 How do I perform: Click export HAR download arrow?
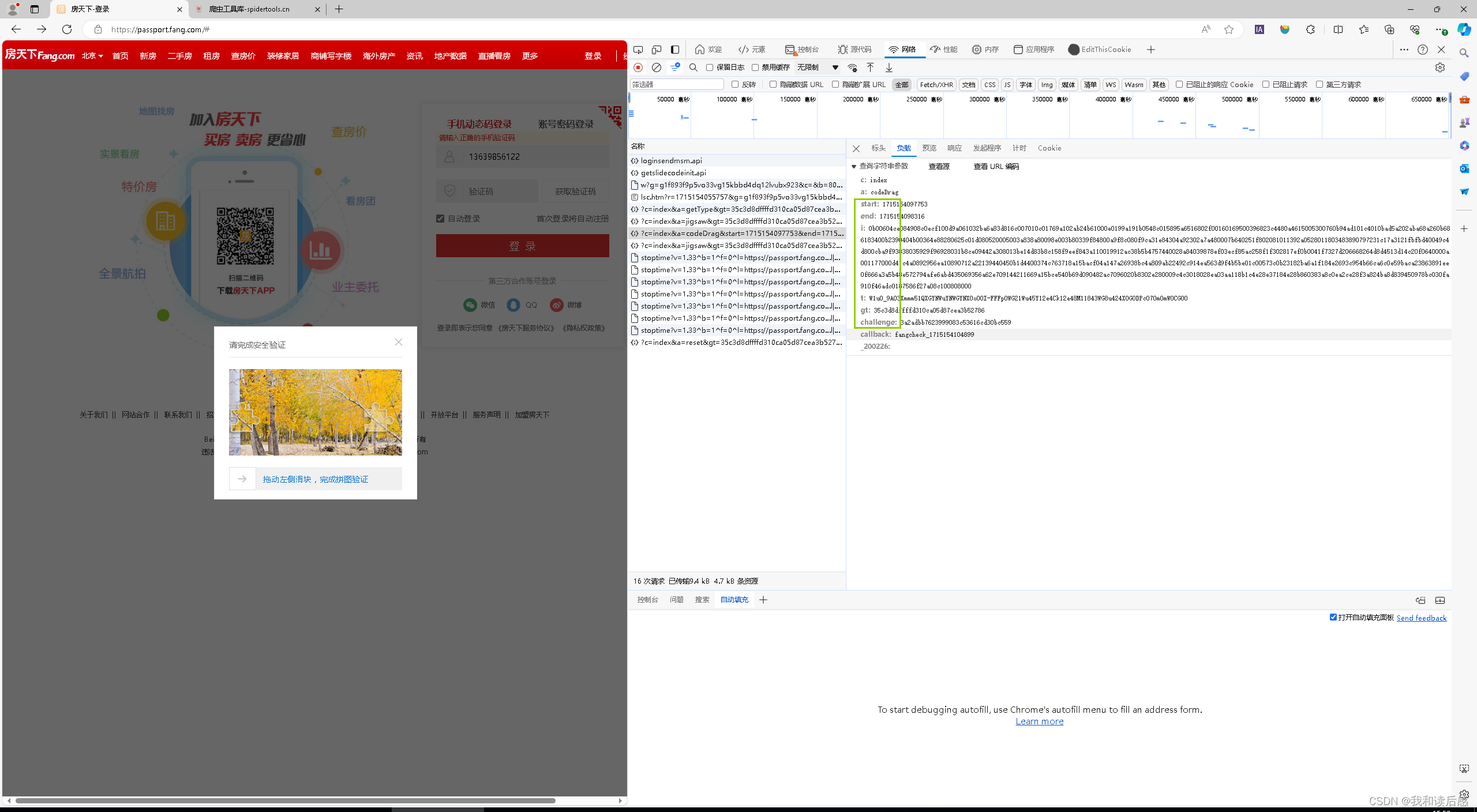pos(889,67)
